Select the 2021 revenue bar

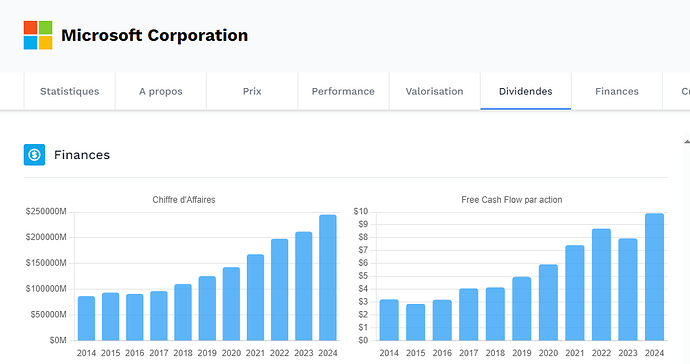(255, 298)
